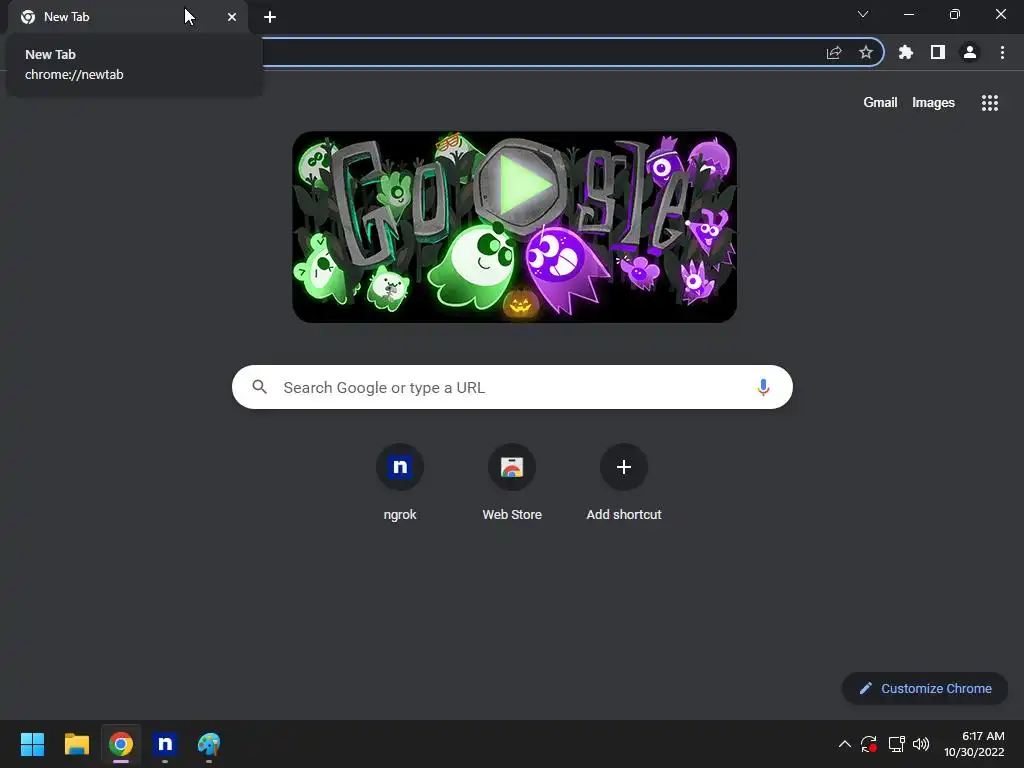Open a new tab with the plus button
The height and width of the screenshot is (768, 1024).
[270, 17]
